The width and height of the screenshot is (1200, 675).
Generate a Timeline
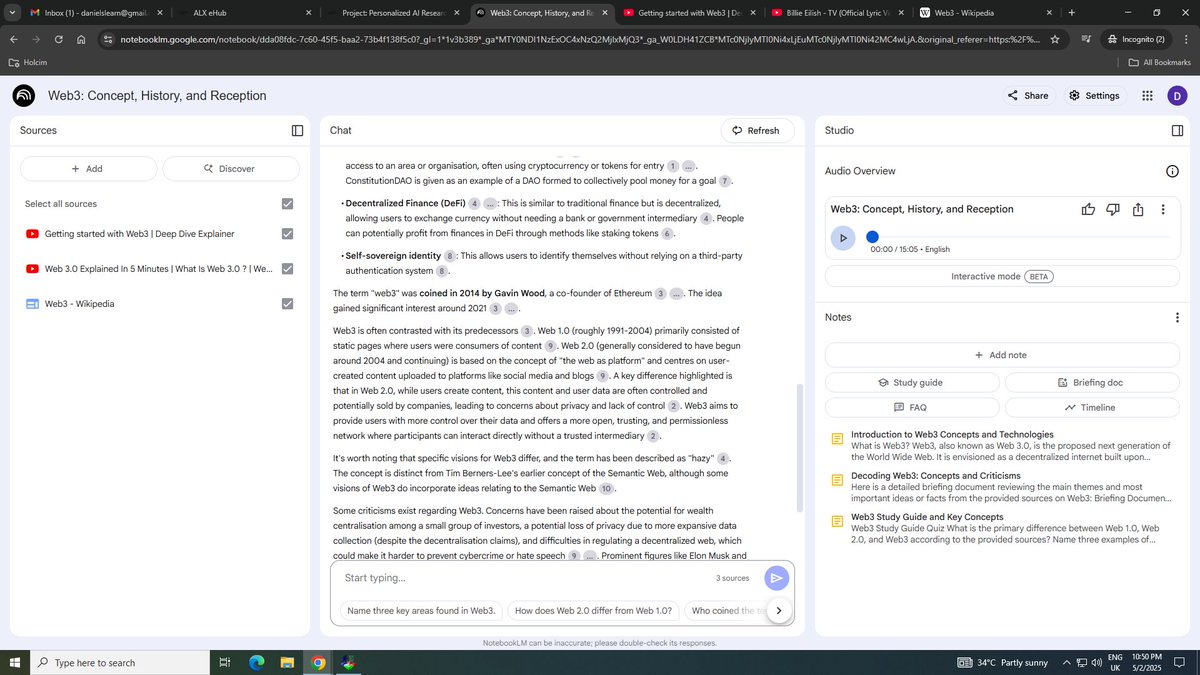click(1092, 407)
